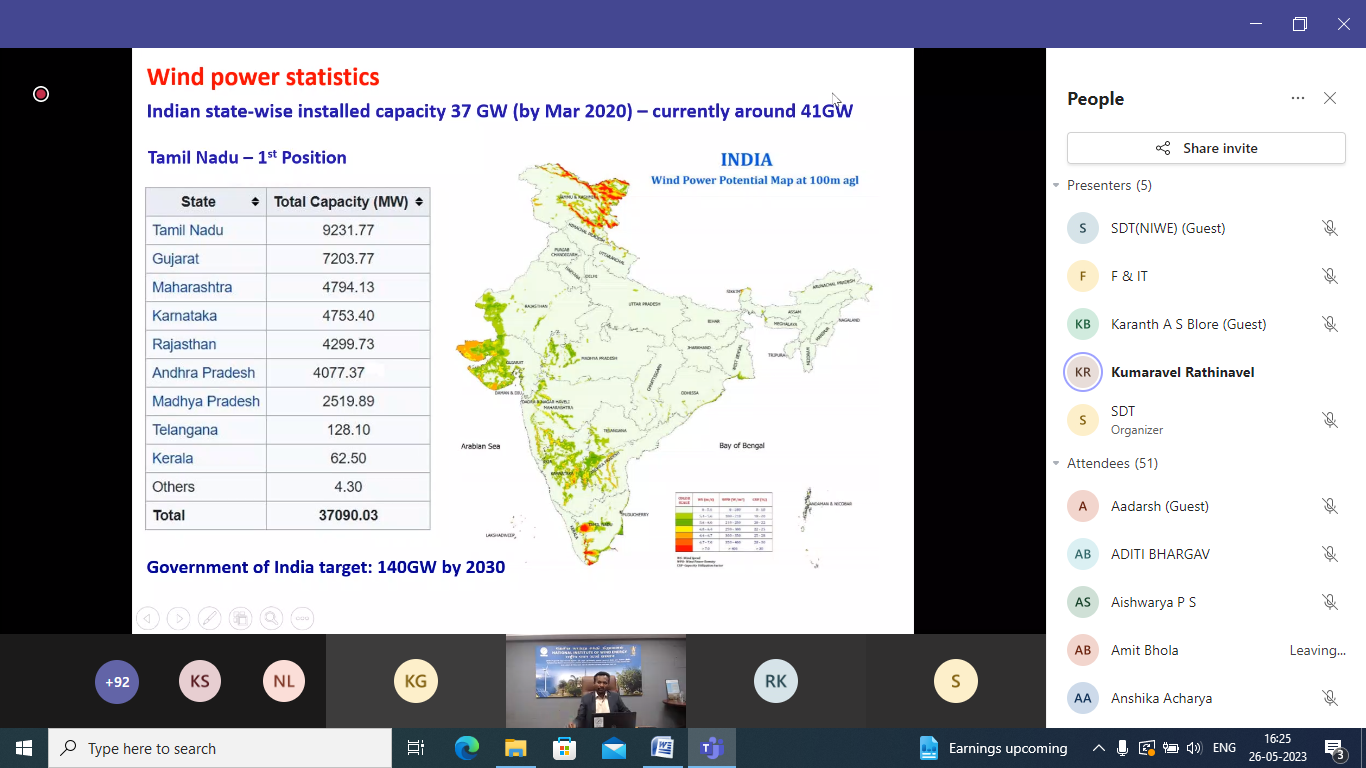Go to next slide arrow
The height and width of the screenshot is (768, 1366).
coord(178,619)
